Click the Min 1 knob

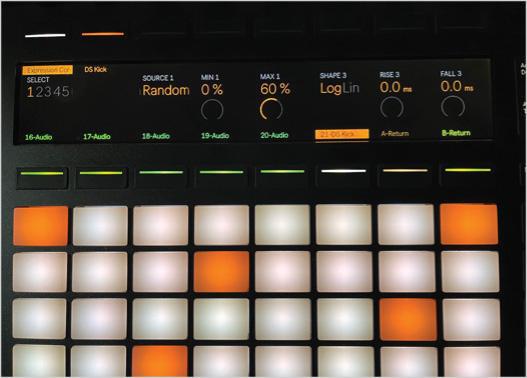[x=212, y=110]
